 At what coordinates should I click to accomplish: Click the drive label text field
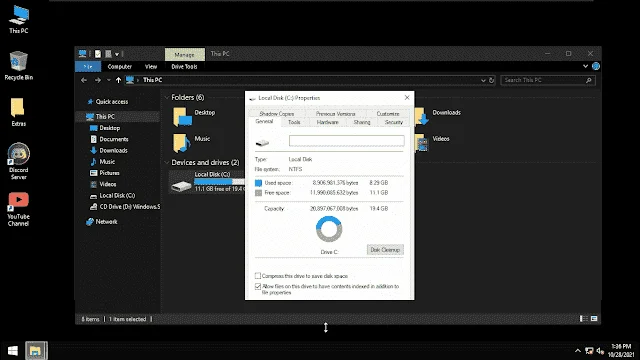click(347, 141)
